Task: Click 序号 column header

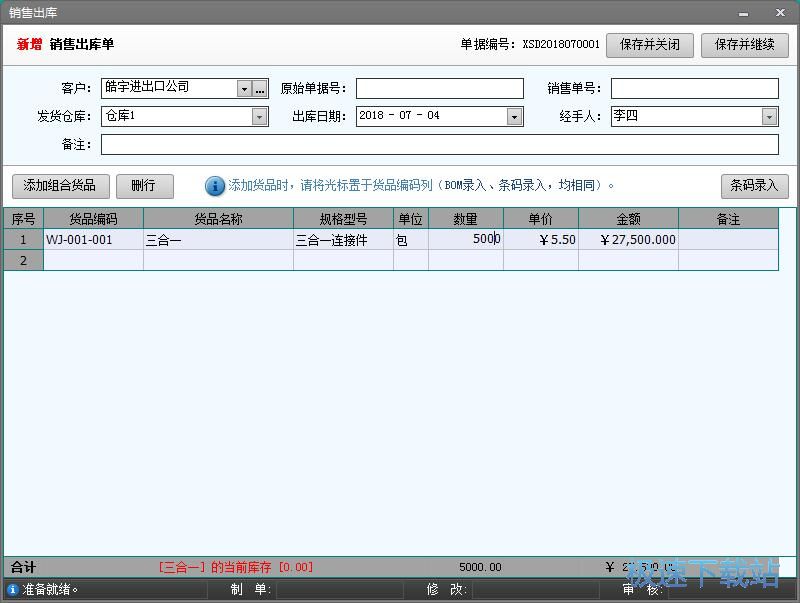Action: pos(23,219)
